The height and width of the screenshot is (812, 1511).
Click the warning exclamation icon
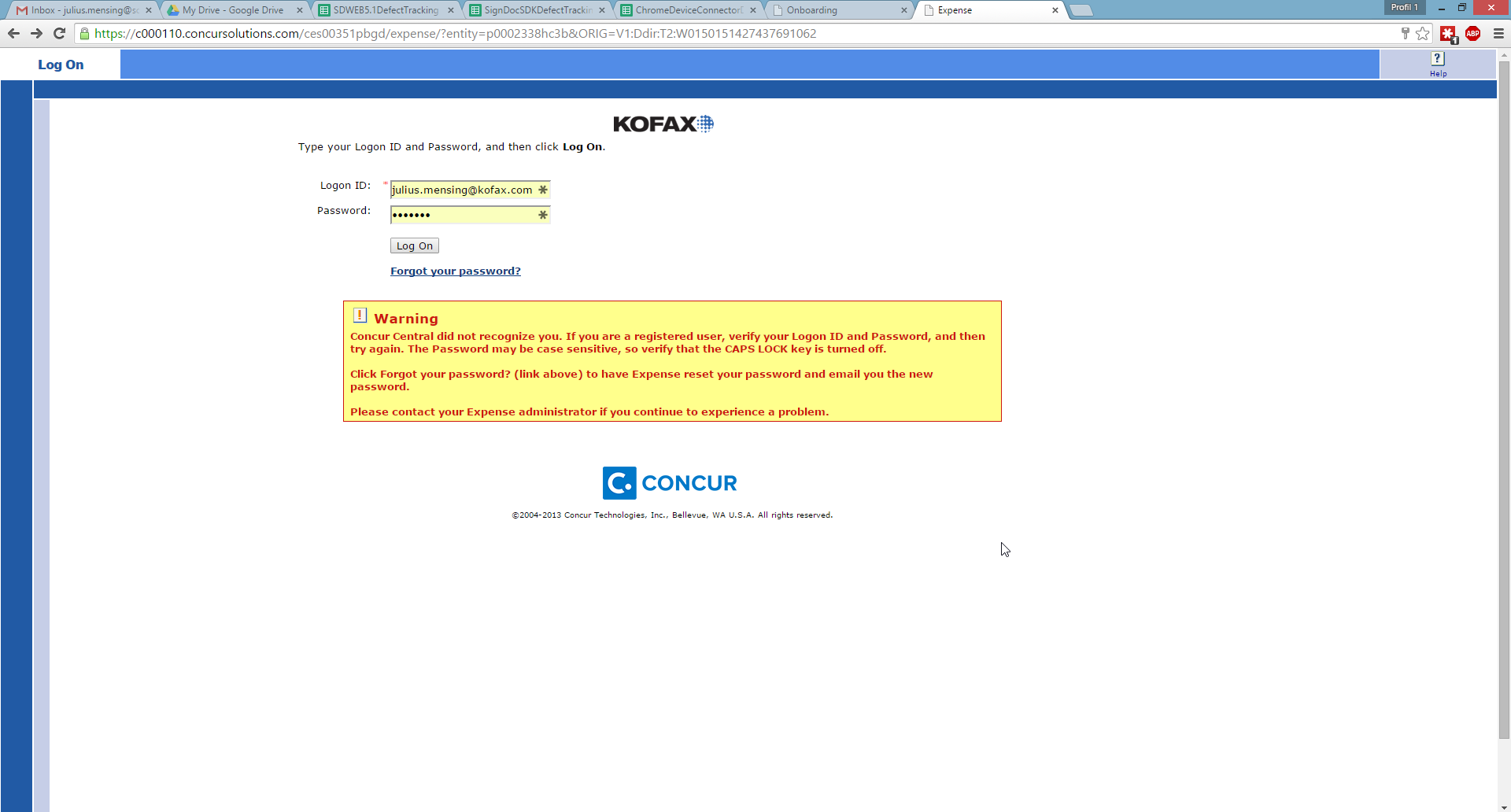[360, 316]
